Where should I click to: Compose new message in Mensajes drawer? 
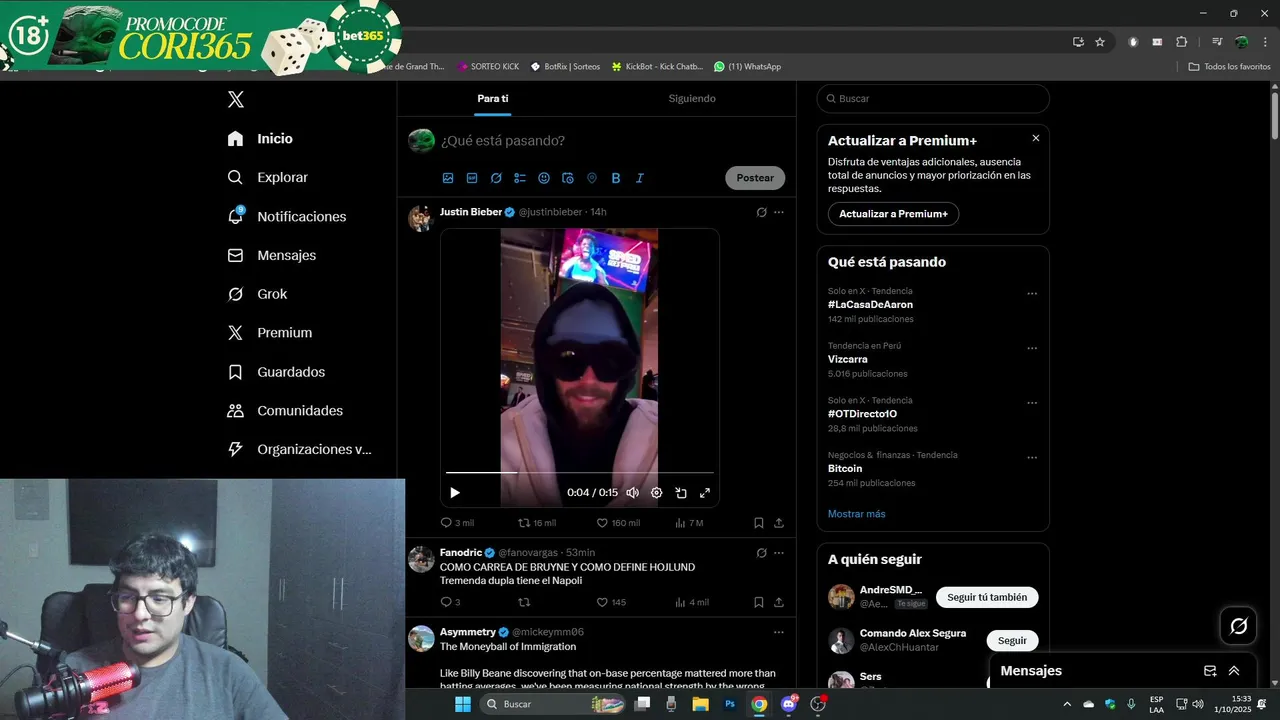pos(1210,671)
